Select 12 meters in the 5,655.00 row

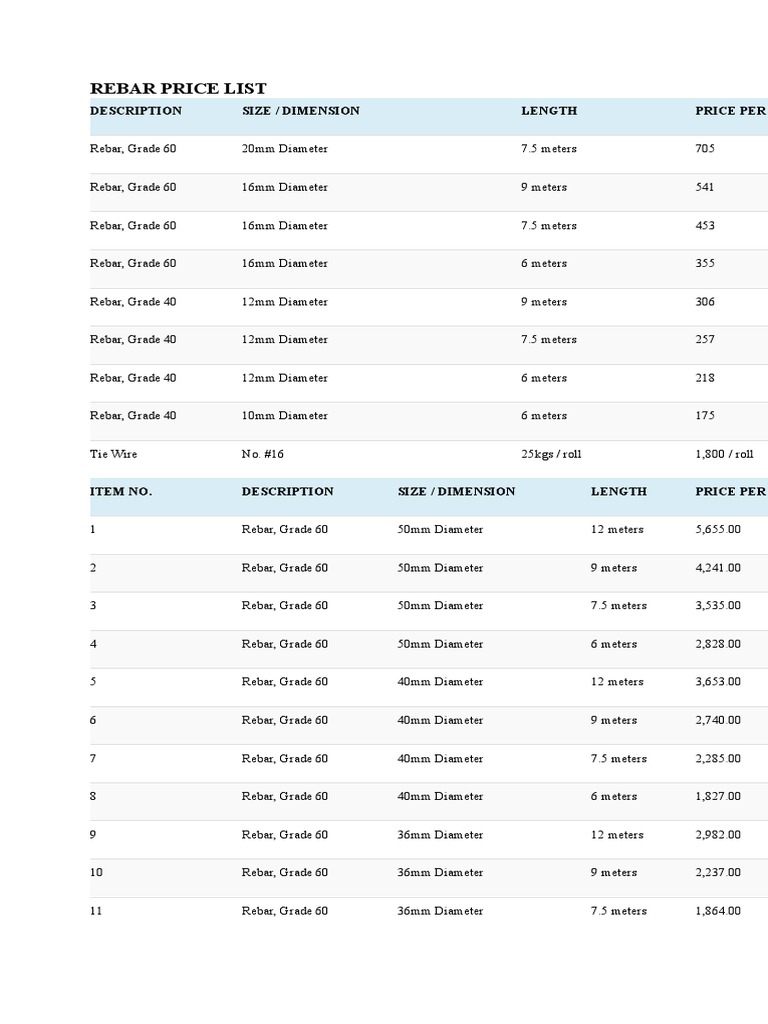pos(617,529)
